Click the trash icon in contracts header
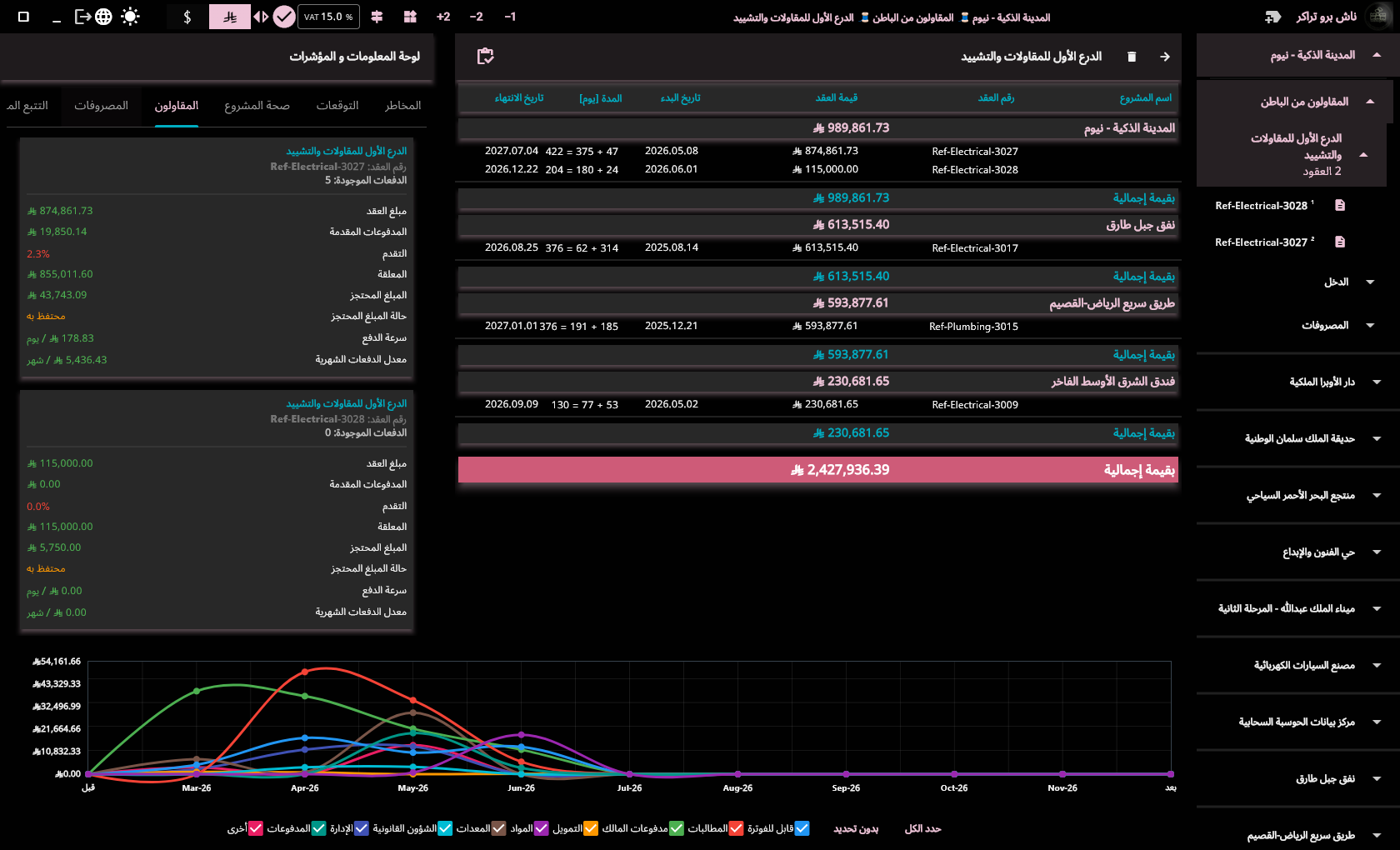 click(x=1132, y=57)
